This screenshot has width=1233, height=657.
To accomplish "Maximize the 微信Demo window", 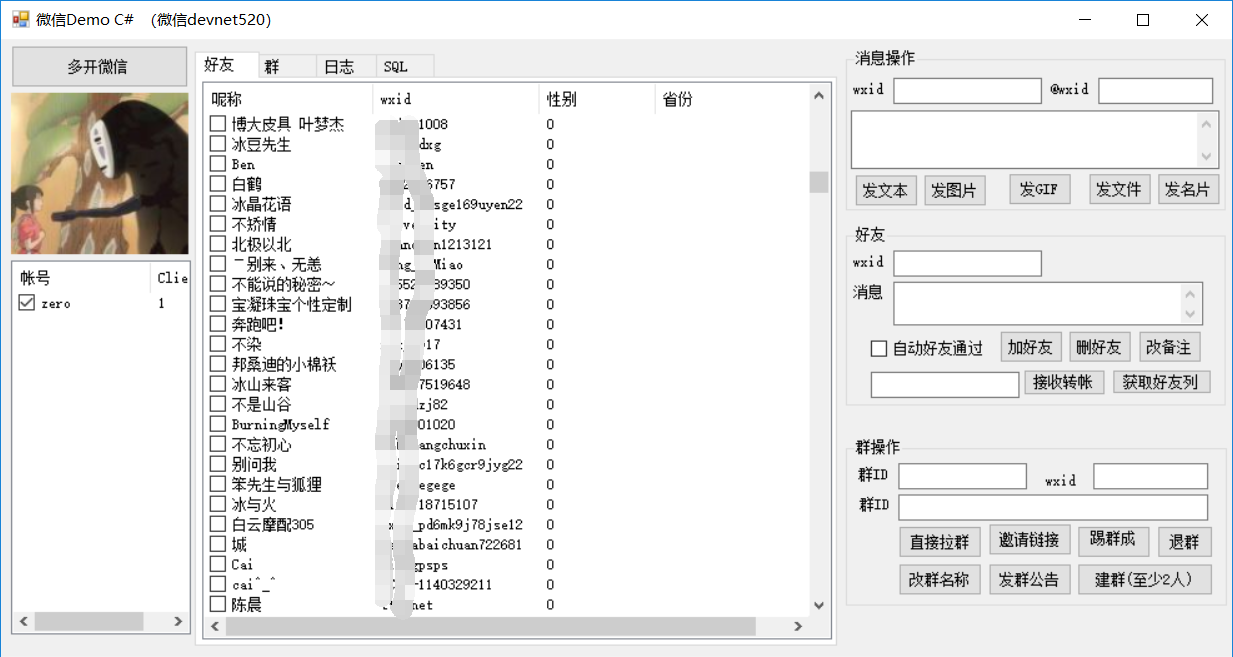I will [1143, 20].
